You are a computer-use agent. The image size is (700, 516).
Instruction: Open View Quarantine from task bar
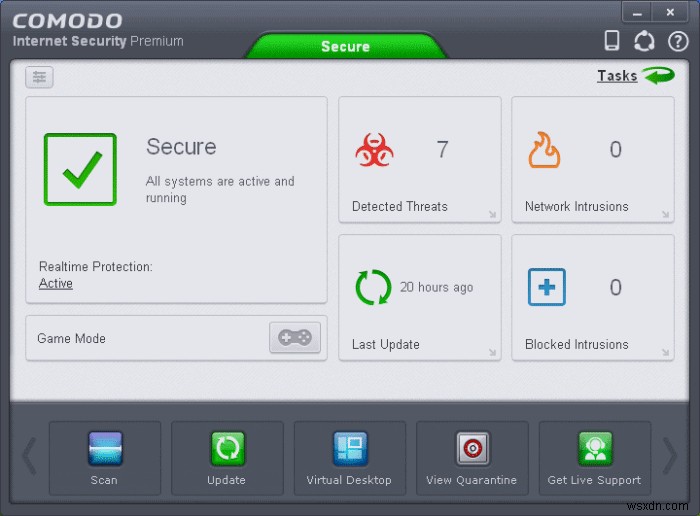(472, 458)
